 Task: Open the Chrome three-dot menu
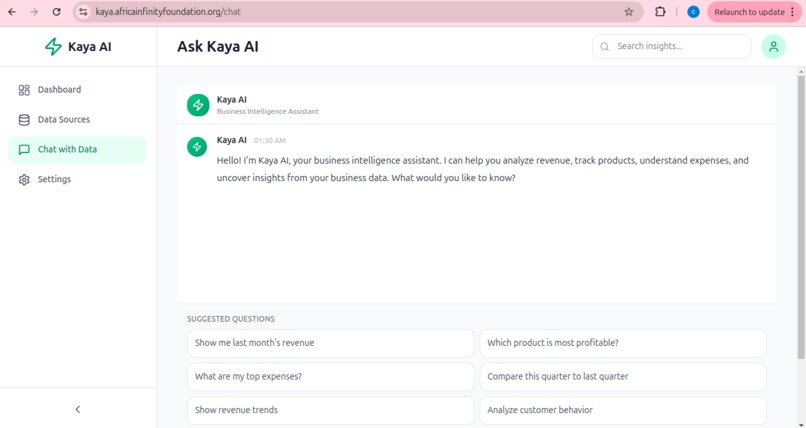pyautogui.click(x=793, y=12)
